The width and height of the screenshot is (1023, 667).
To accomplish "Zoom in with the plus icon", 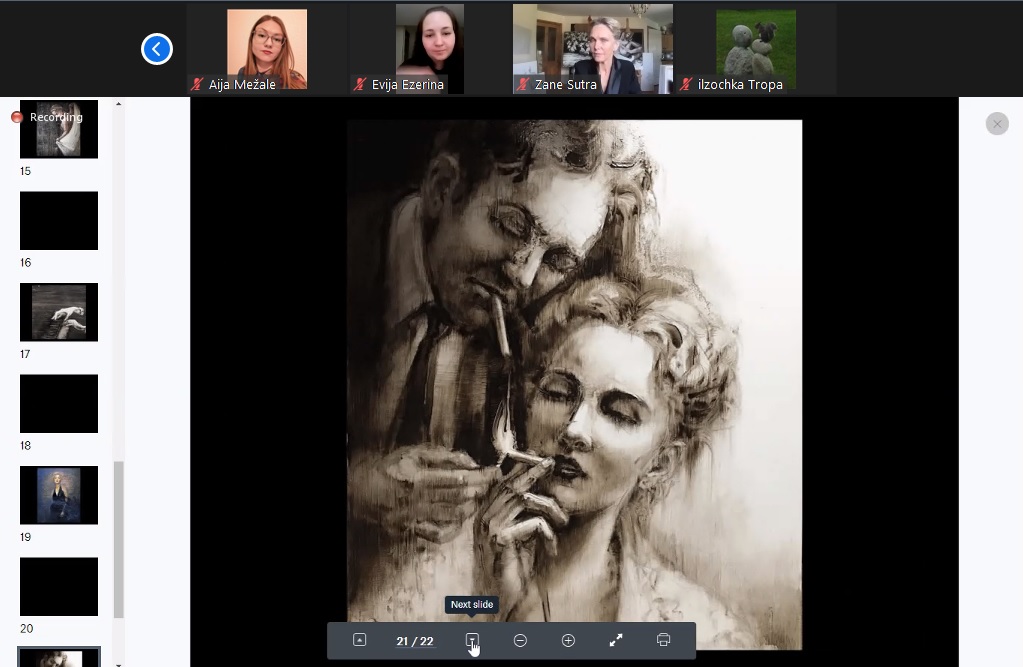I will click(568, 640).
